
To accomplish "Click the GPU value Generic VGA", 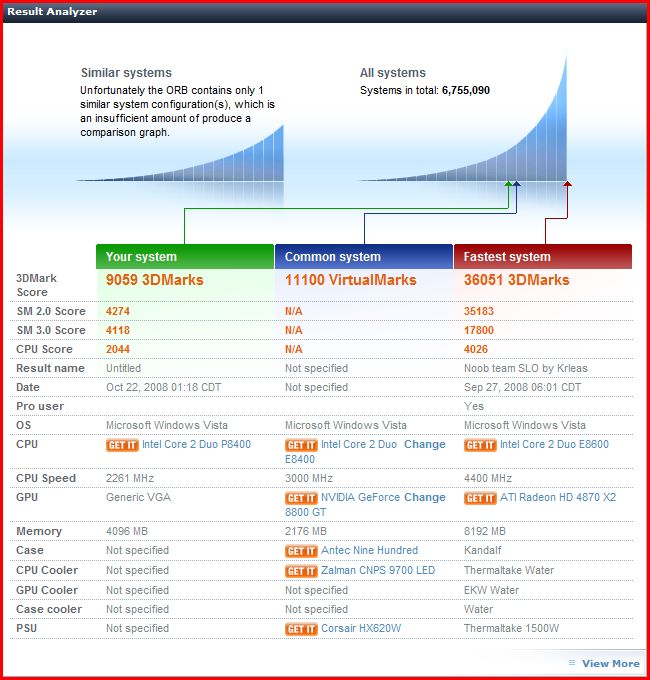I will coord(138,497).
